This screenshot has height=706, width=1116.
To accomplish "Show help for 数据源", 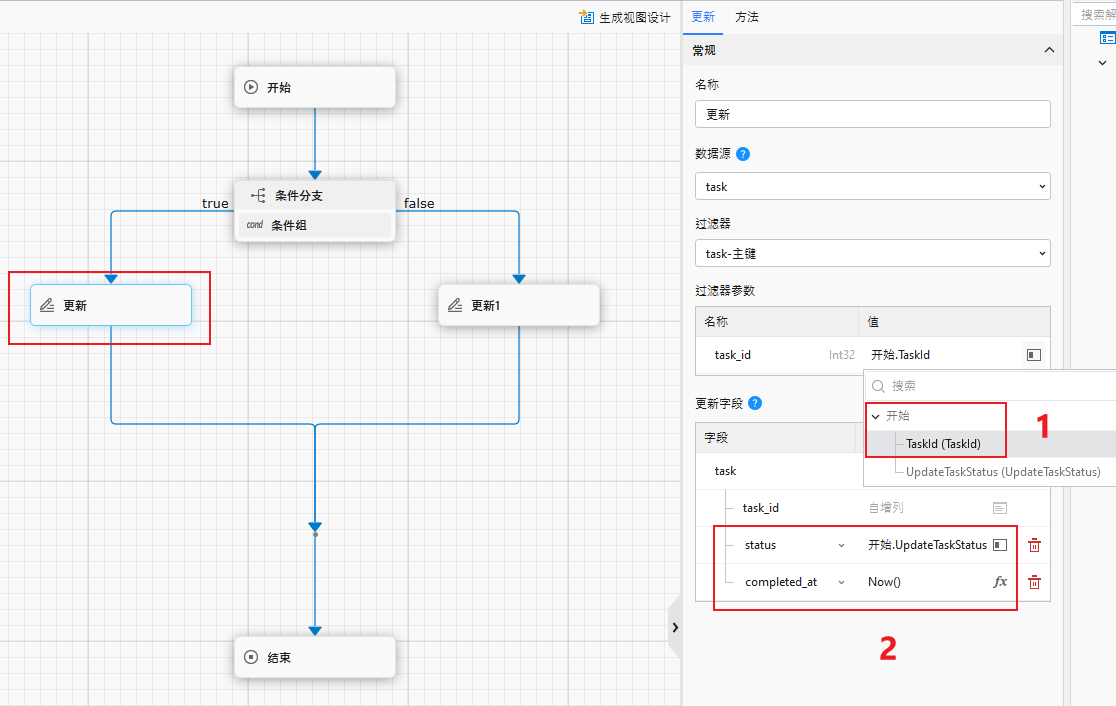I will tap(743, 154).
